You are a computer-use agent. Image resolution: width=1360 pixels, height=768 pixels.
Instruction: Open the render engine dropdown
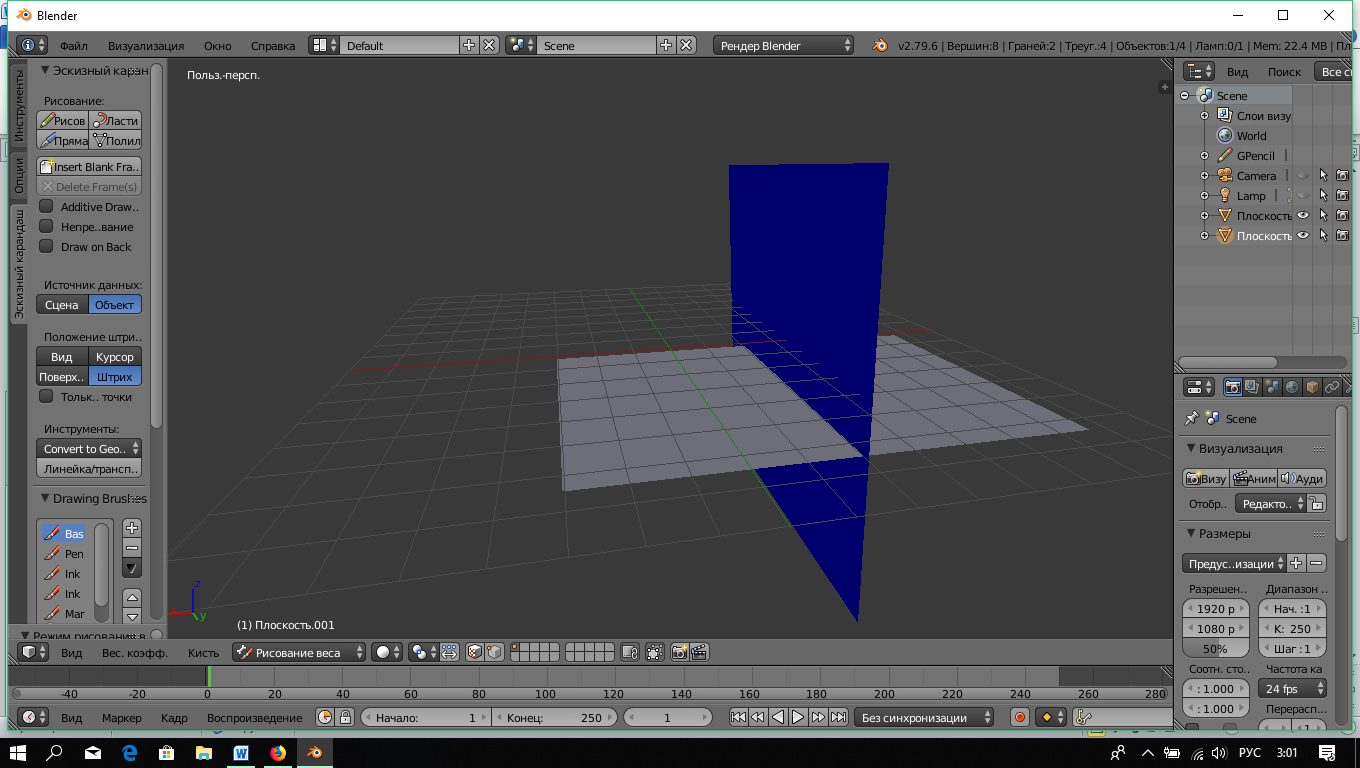tap(784, 46)
